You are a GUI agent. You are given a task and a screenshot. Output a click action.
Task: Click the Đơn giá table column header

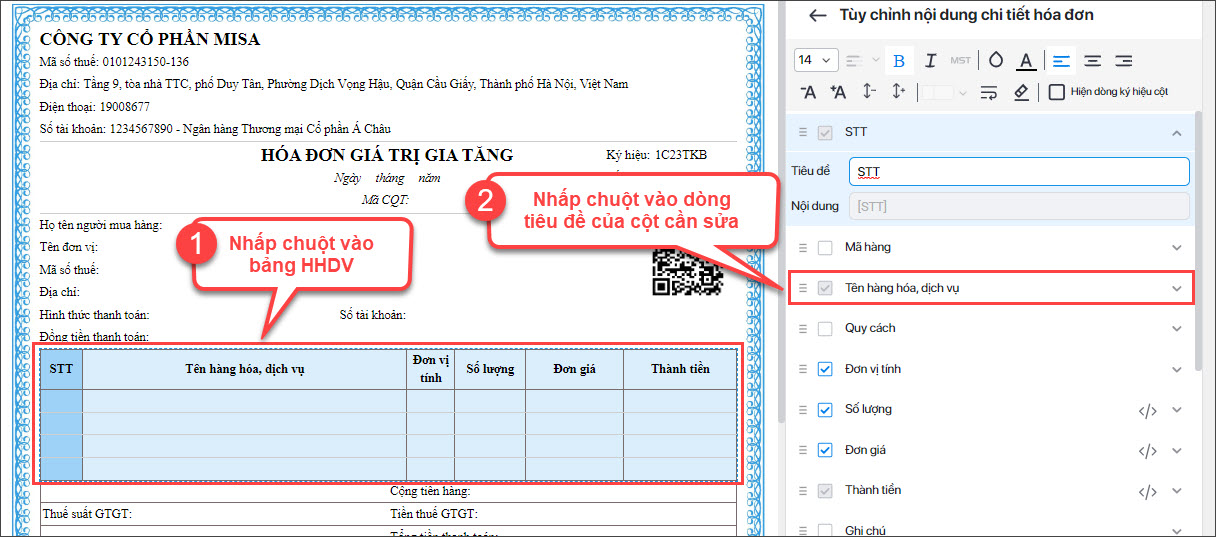[574, 369]
